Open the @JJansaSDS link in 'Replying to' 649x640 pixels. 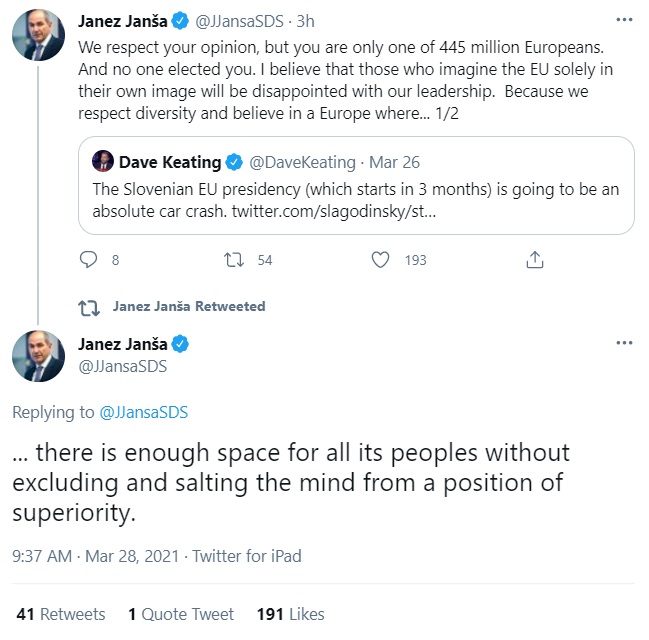coord(144,412)
